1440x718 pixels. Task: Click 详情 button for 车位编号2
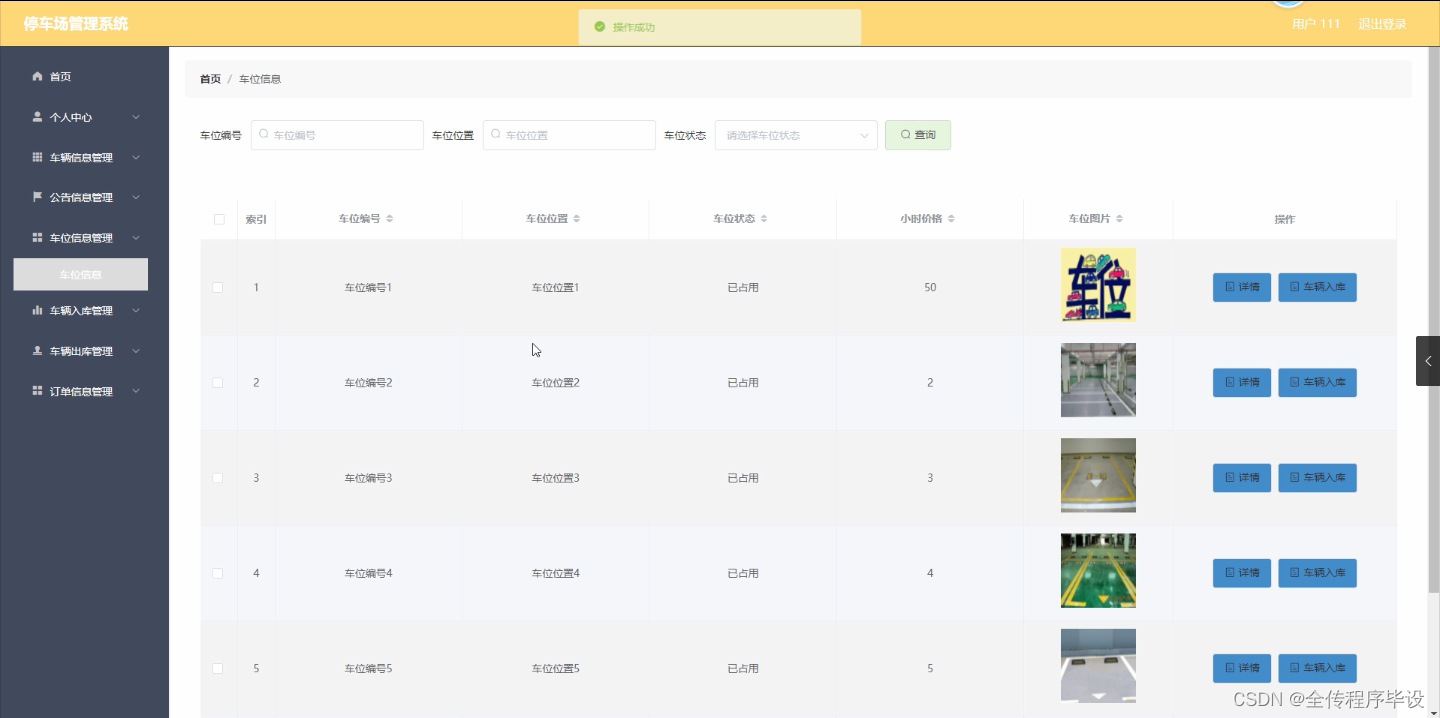(1242, 382)
